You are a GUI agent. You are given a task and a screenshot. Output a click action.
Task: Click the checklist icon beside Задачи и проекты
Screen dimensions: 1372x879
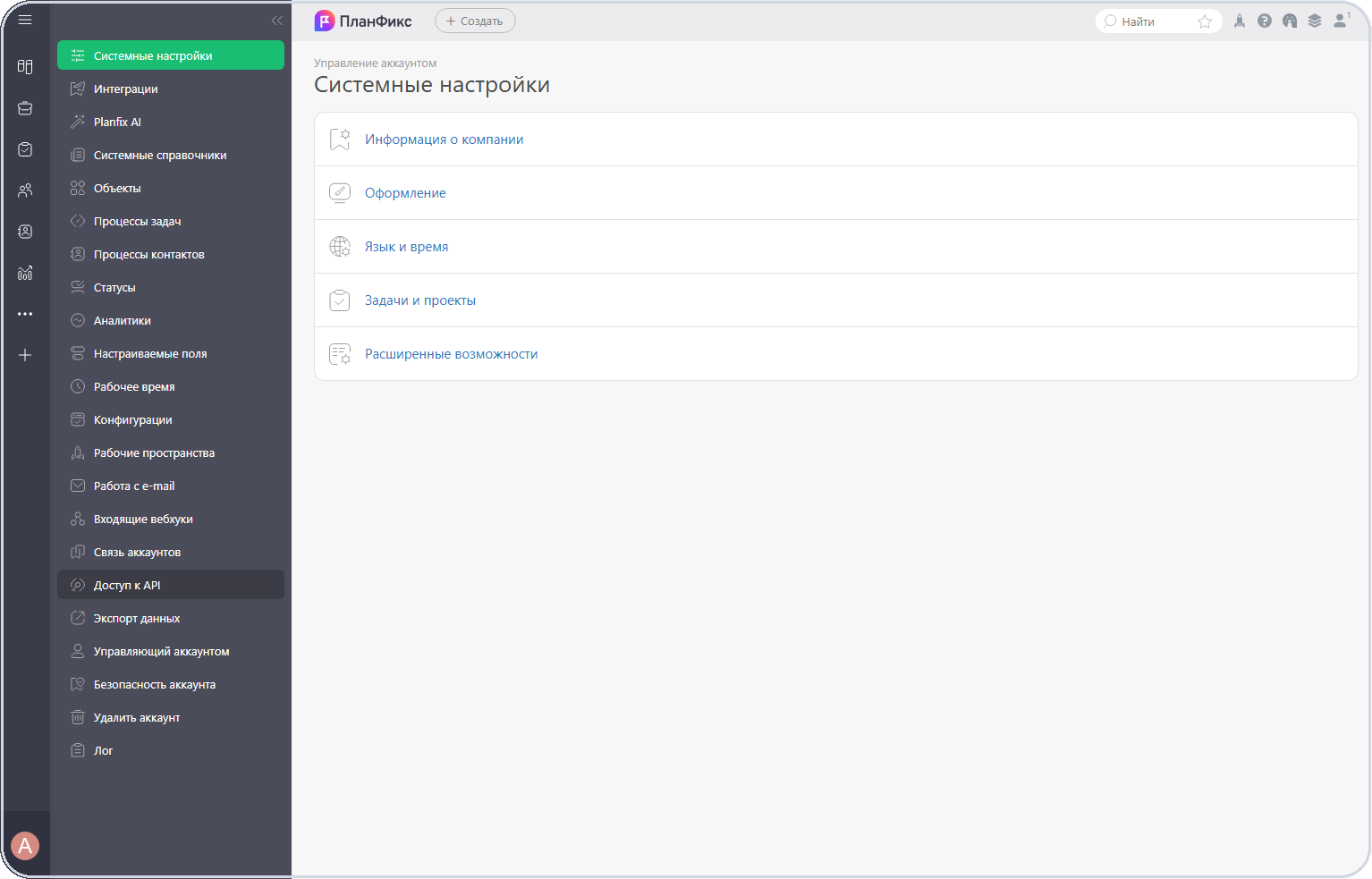click(340, 300)
